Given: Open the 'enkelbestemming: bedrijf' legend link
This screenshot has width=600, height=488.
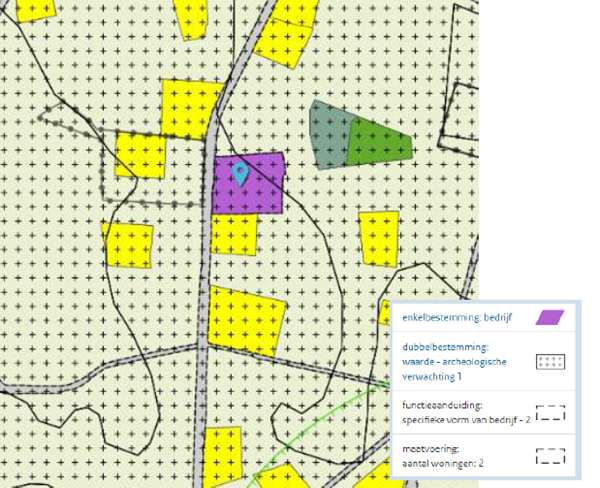Looking at the screenshot, I should 457,317.
